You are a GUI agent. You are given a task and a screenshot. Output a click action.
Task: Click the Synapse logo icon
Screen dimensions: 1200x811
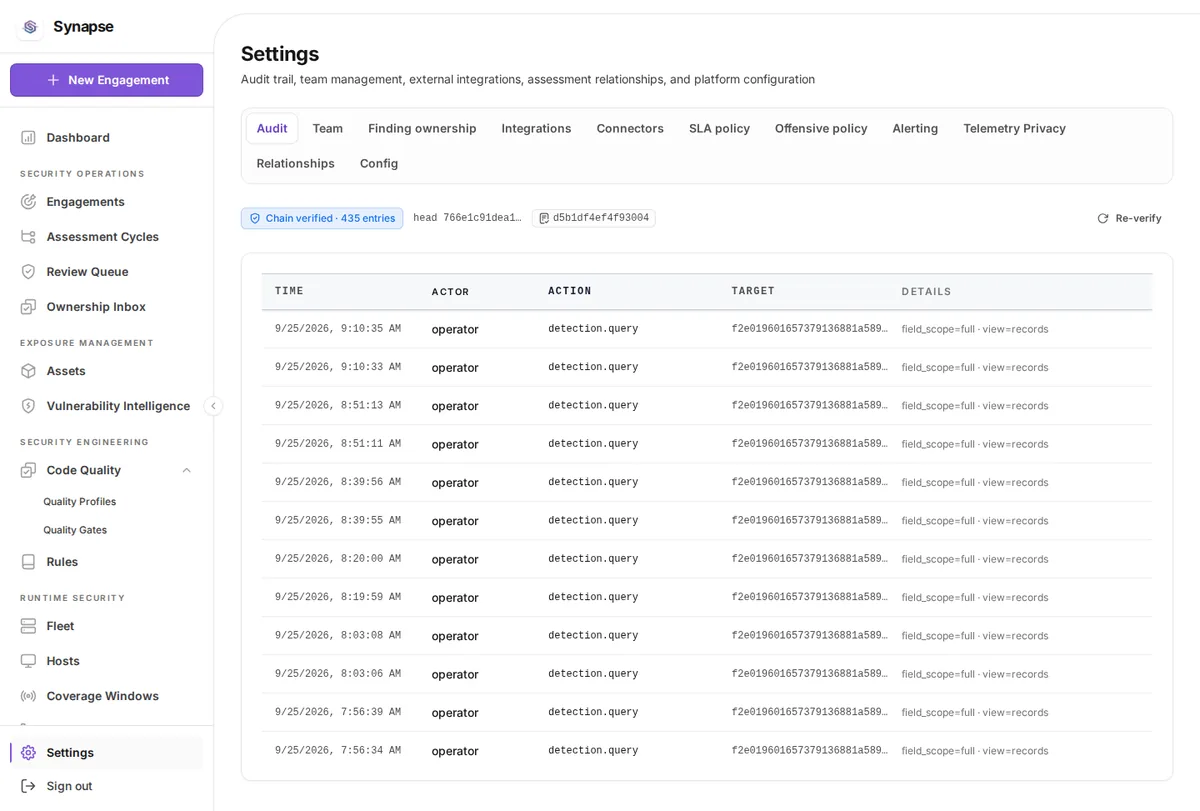[x=30, y=27]
